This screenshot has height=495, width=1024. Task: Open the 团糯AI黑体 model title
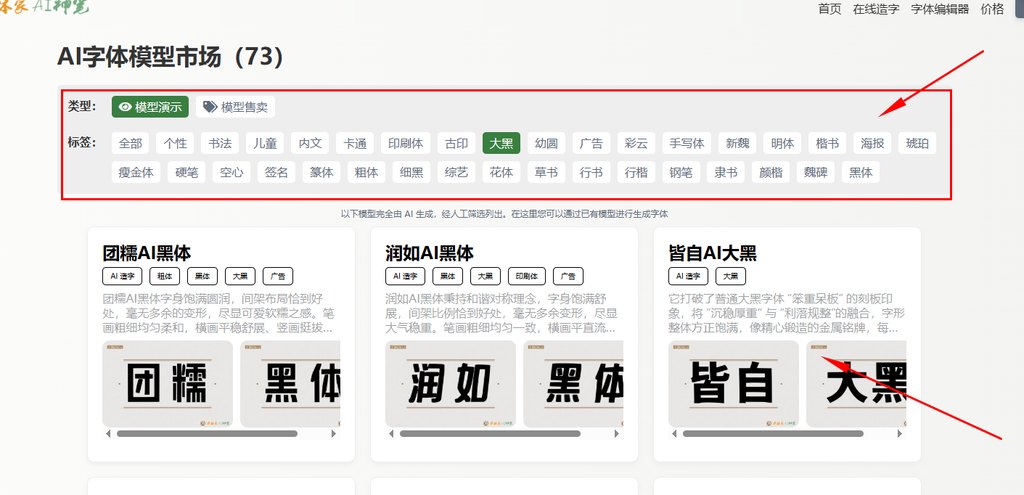tap(147, 253)
